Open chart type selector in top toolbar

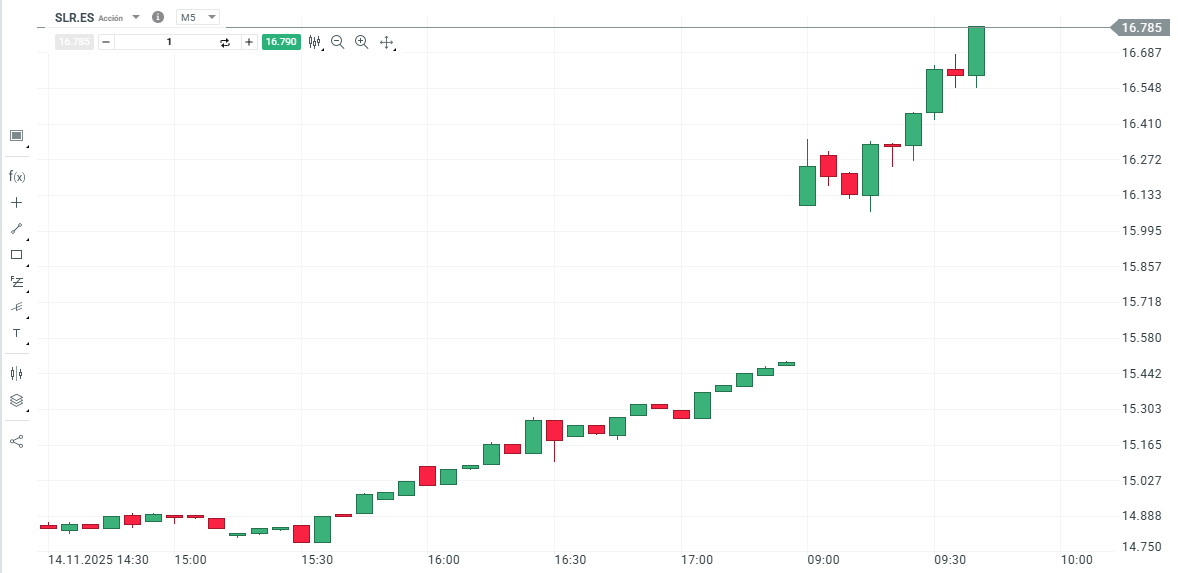315,42
